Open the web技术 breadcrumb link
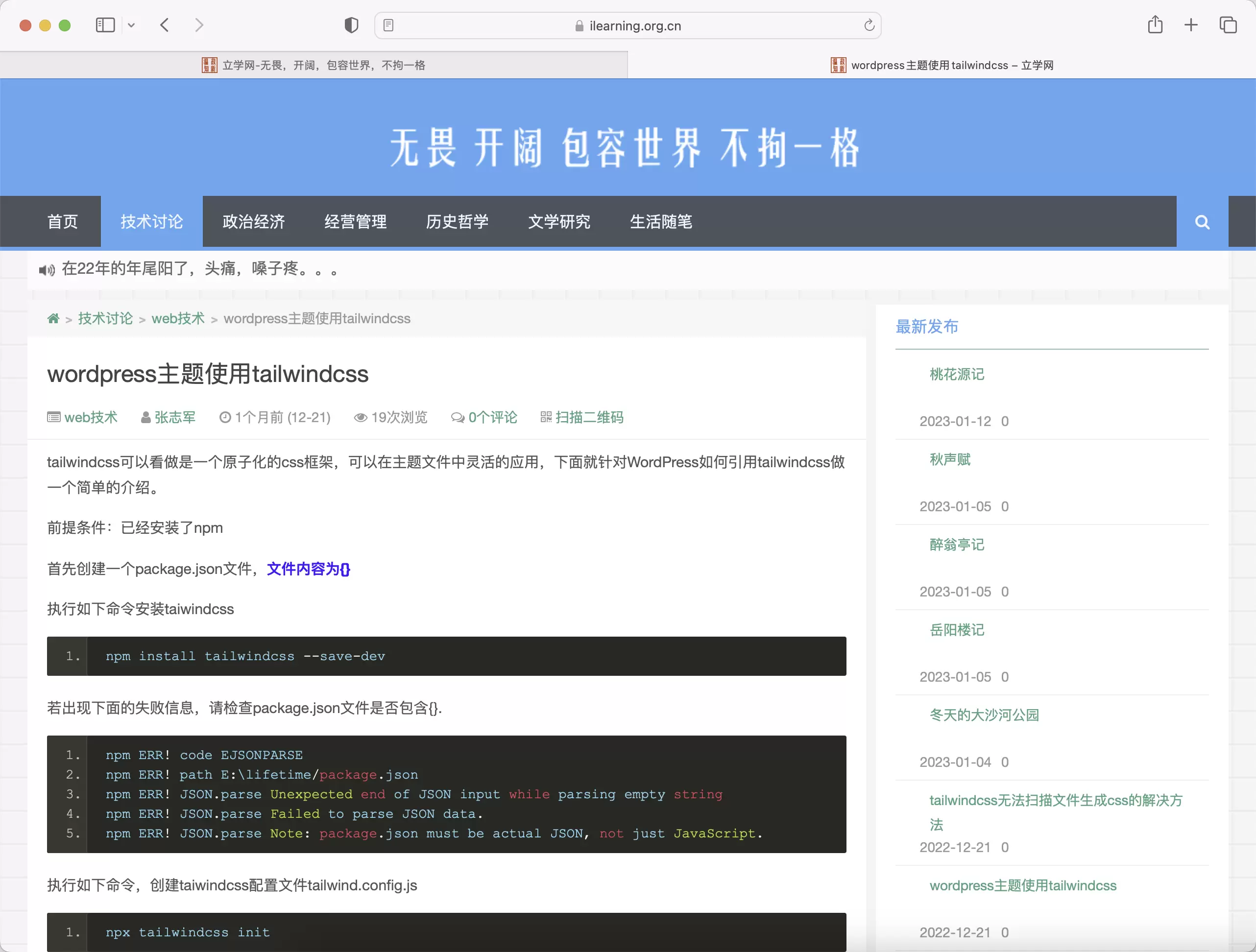Screen dimensions: 1256x952 [178, 318]
